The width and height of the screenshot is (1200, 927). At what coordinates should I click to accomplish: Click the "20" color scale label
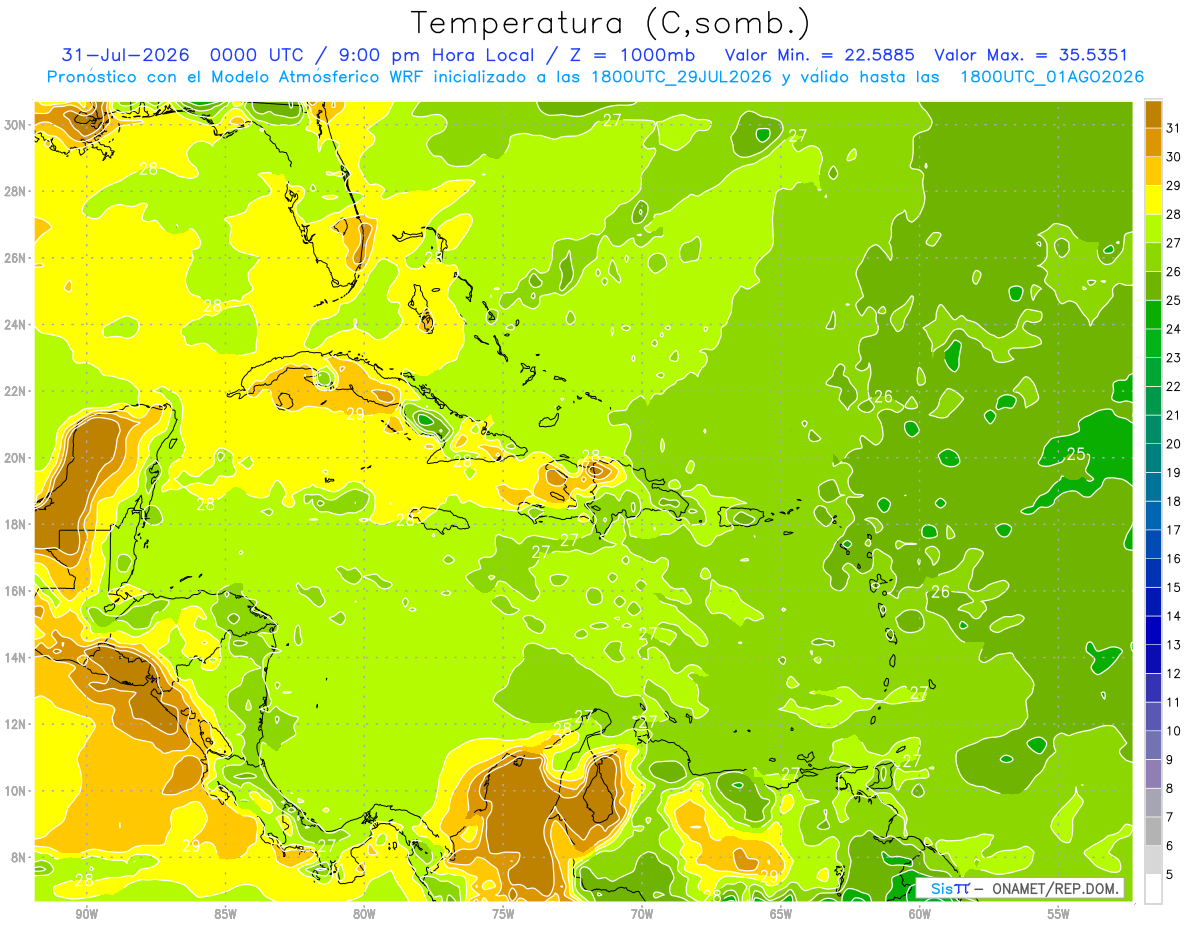(1174, 444)
